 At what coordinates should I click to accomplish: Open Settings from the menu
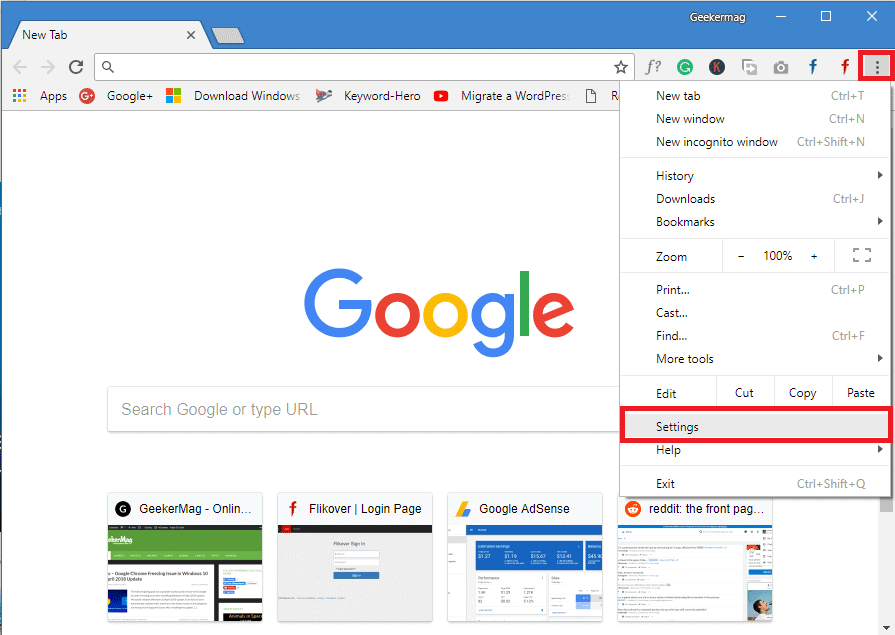tap(755, 427)
